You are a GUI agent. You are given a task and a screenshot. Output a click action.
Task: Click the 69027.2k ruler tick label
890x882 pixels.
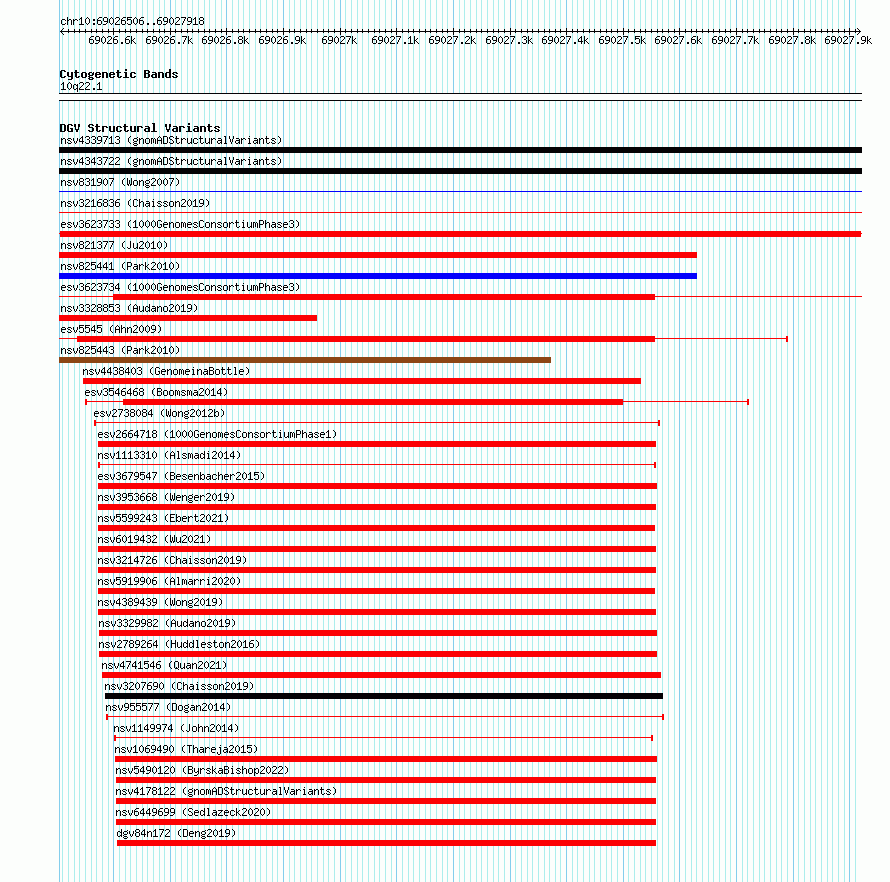[452, 40]
